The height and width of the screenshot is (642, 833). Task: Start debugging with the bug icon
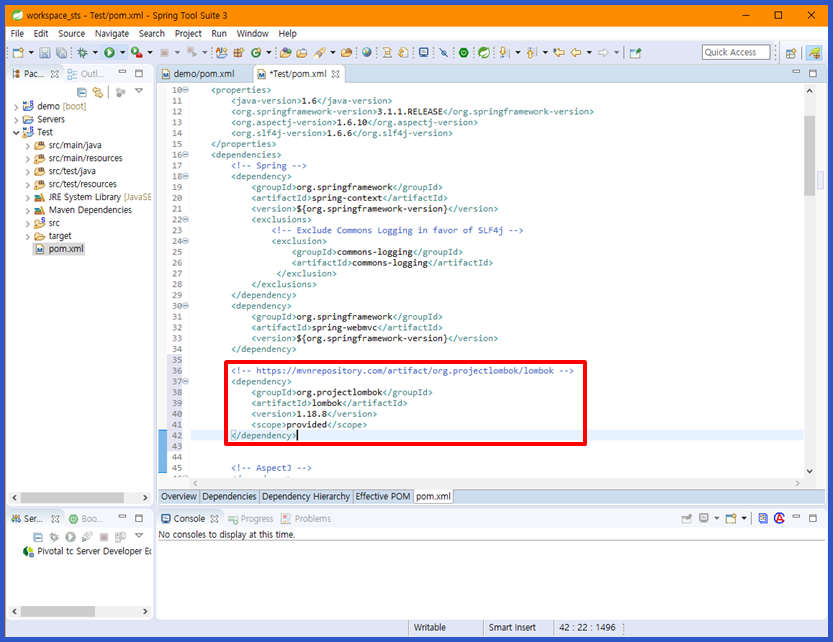point(82,53)
